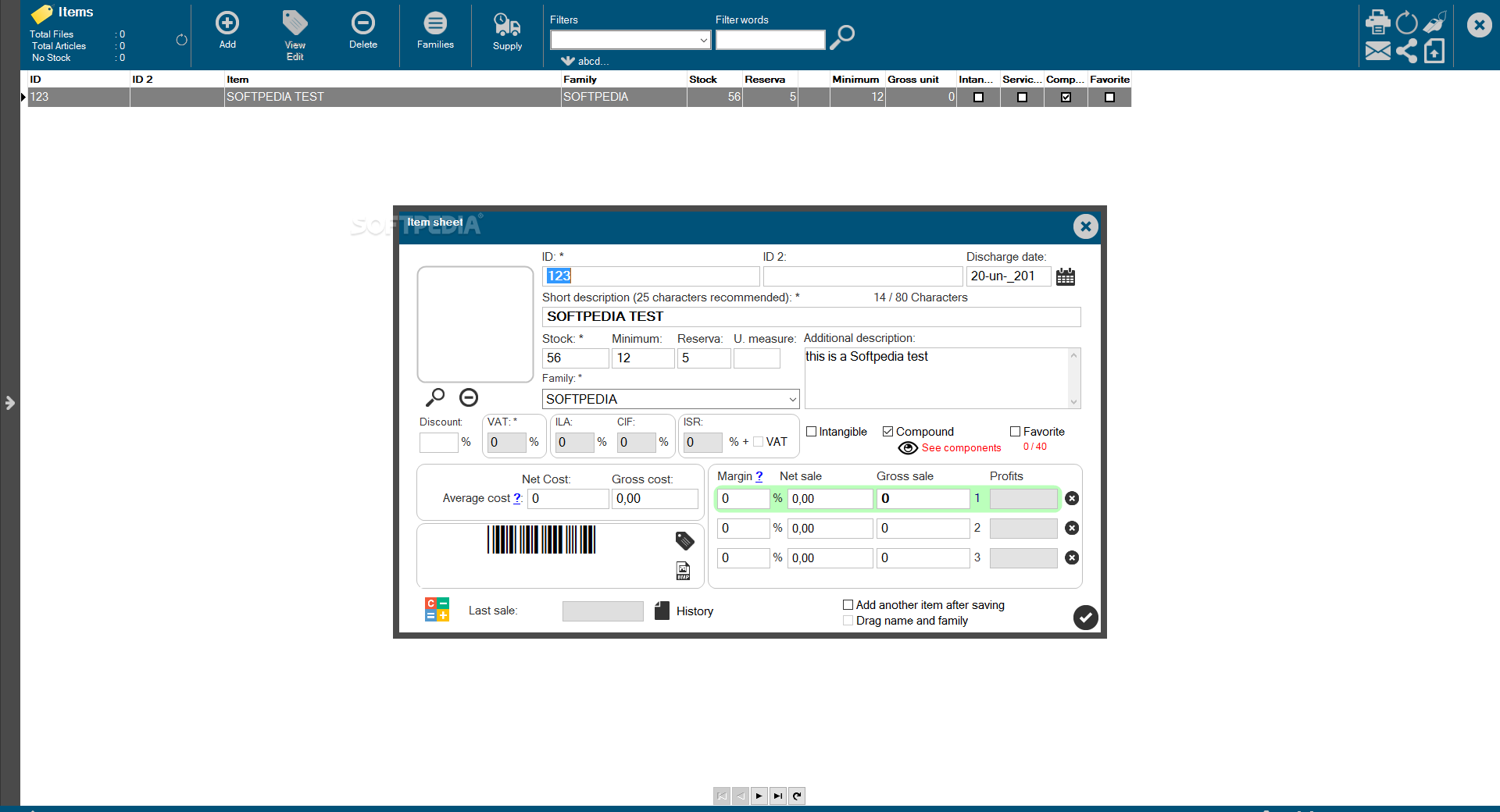Add a new item with the Add button
The image size is (1500, 812).
(x=227, y=30)
